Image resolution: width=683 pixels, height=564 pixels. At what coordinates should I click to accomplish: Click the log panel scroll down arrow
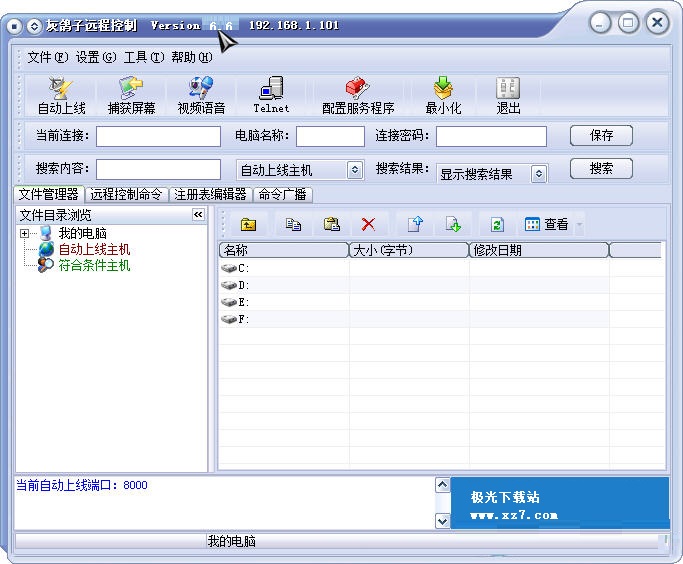click(442, 520)
